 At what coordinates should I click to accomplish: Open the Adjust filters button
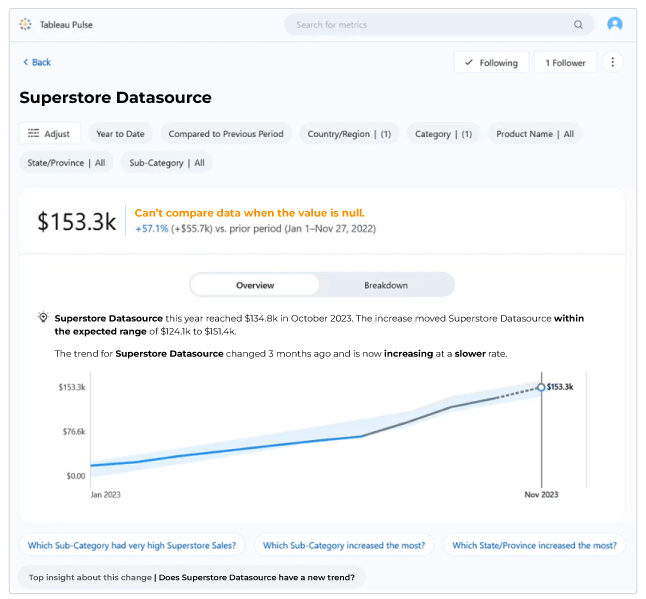point(49,133)
